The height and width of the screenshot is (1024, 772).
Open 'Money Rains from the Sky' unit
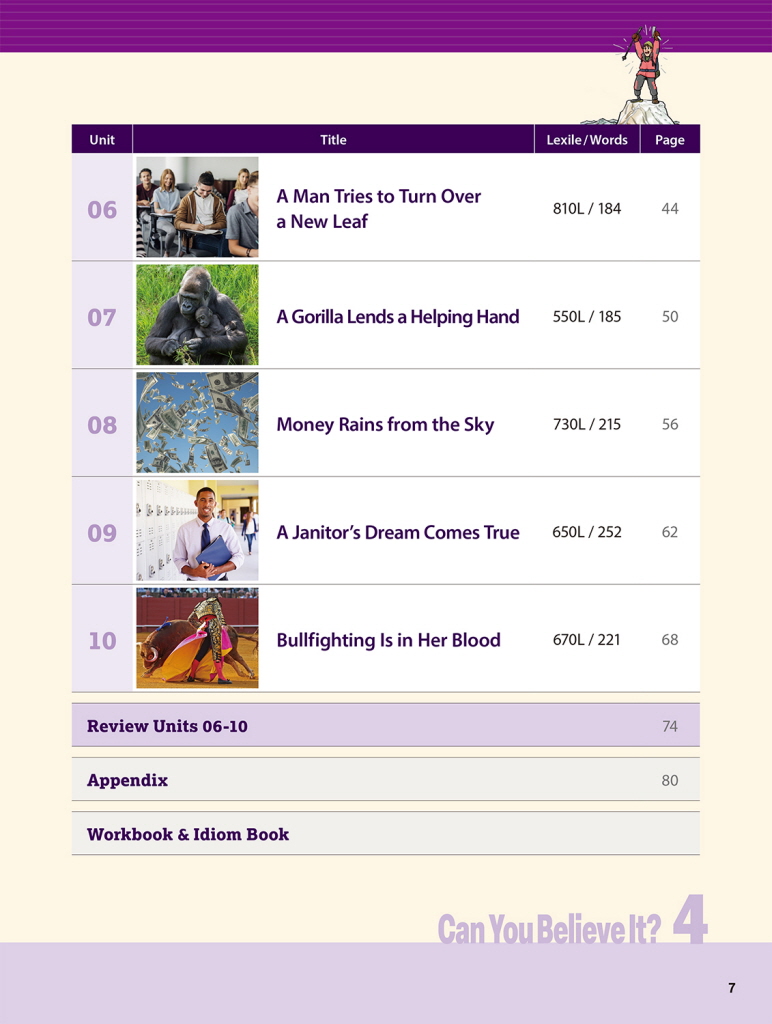pos(385,425)
